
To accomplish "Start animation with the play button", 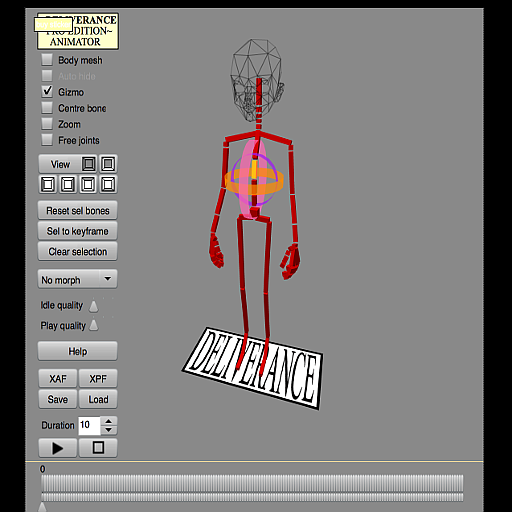I will (58, 448).
